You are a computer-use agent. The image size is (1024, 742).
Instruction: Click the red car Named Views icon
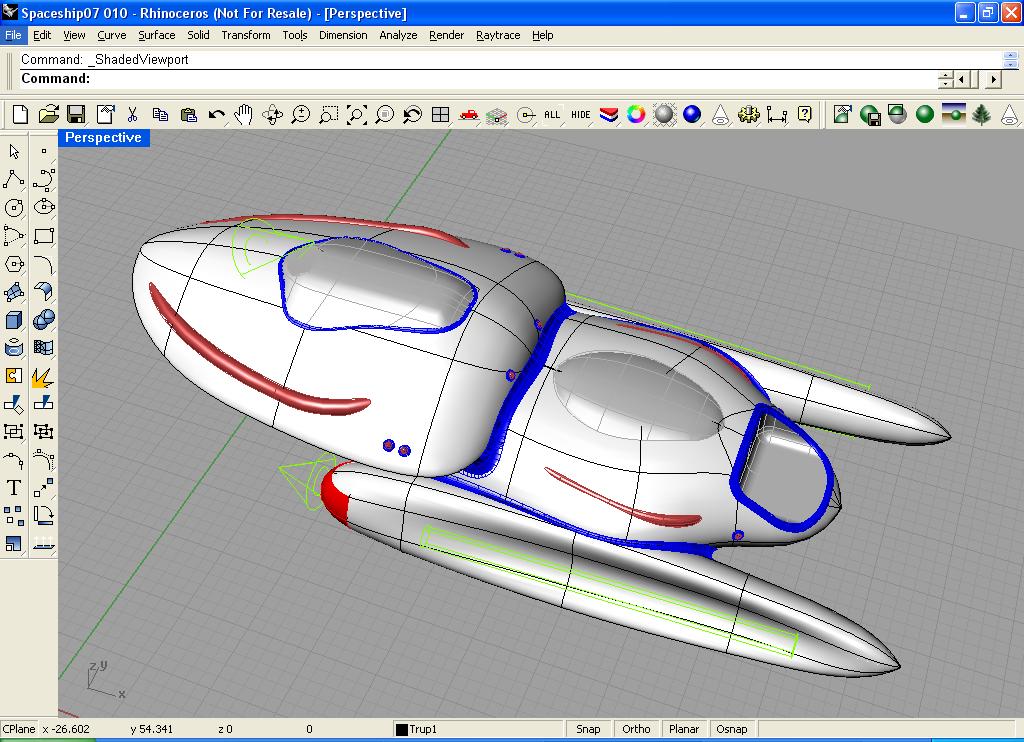[468, 115]
